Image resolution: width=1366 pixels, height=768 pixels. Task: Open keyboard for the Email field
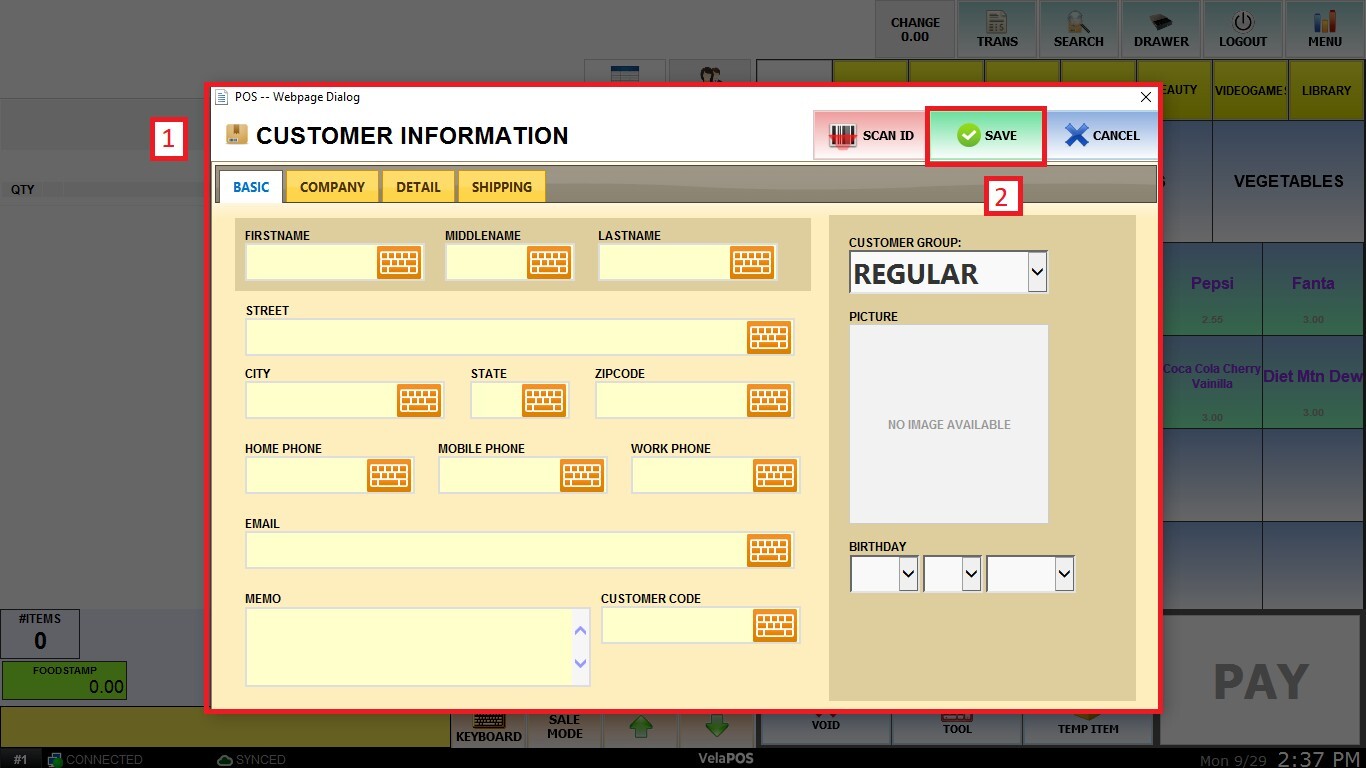(768, 550)
